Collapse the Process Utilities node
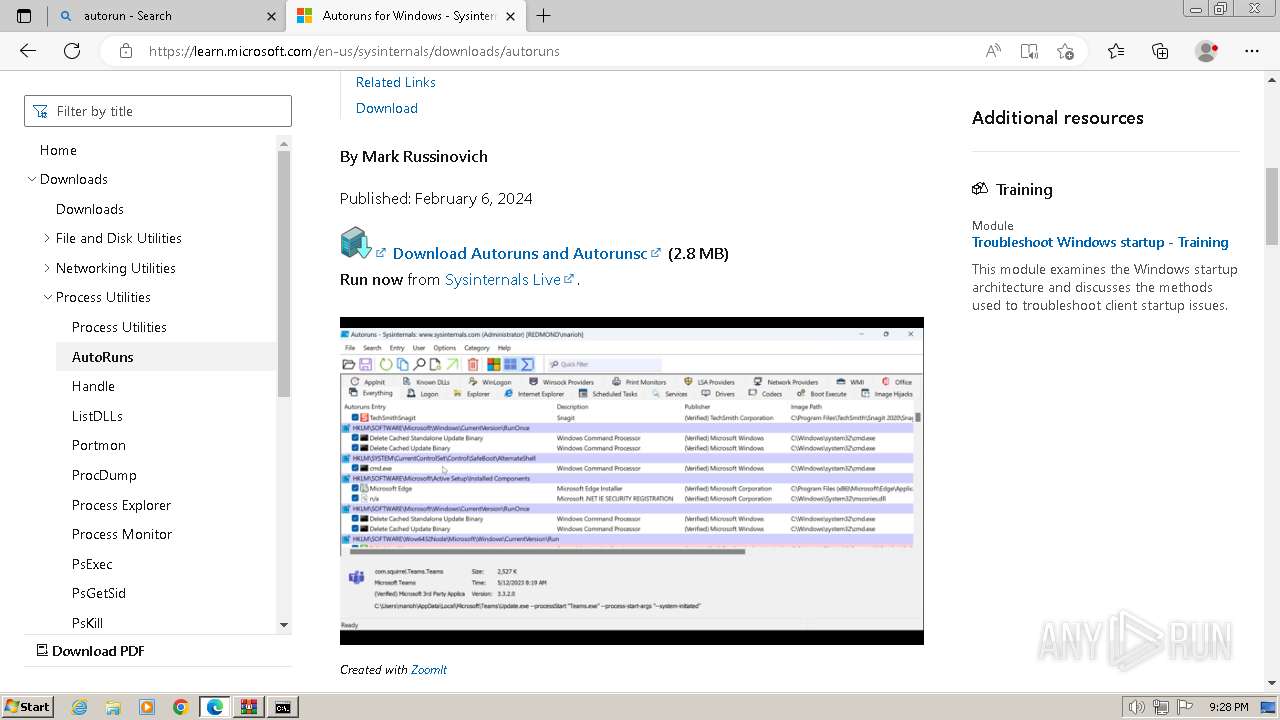 point(47,297)
